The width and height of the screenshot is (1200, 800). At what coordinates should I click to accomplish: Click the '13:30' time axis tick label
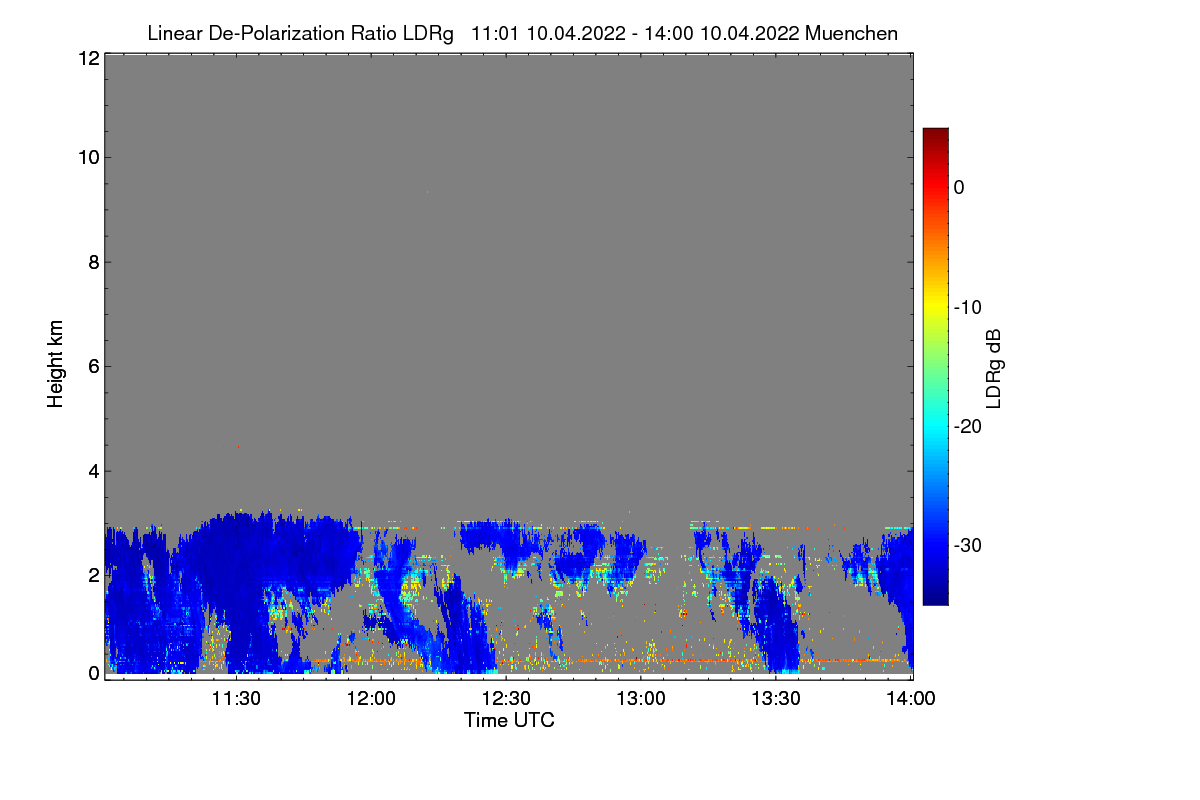click(x=776, y=699)
